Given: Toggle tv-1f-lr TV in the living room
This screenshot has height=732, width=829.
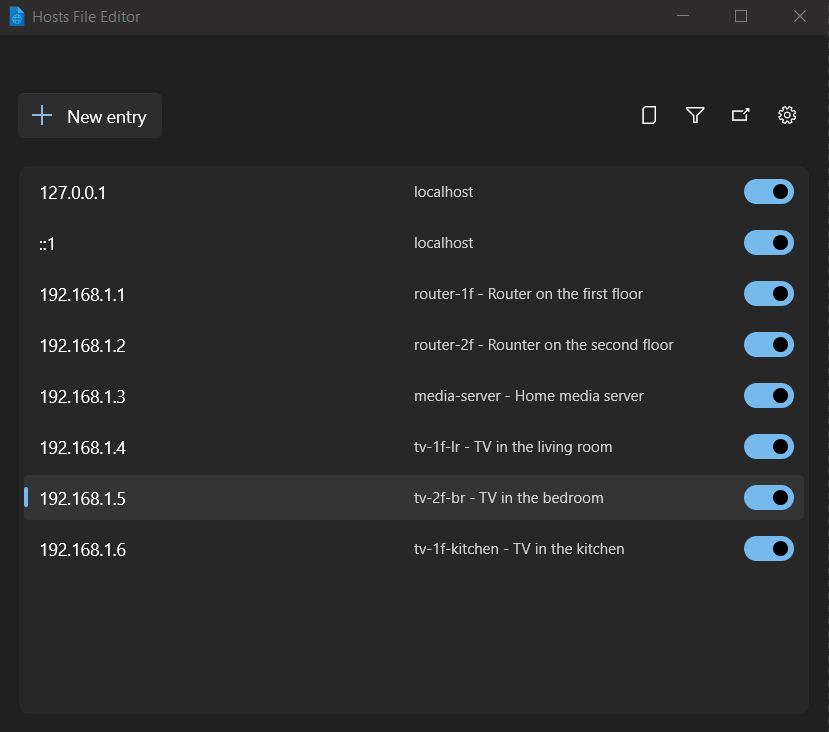Looking at the screenshot, I should [768, 446].
